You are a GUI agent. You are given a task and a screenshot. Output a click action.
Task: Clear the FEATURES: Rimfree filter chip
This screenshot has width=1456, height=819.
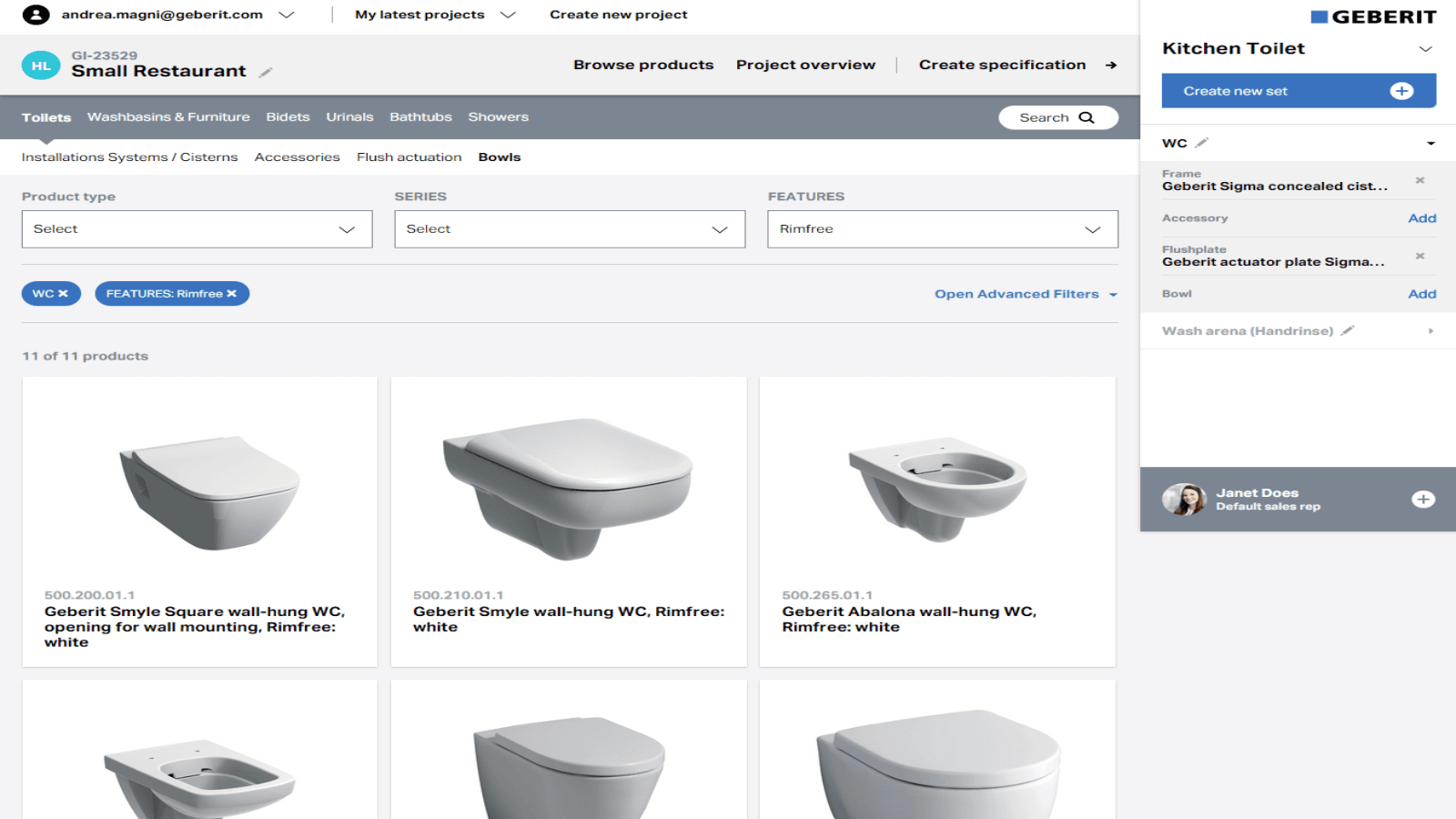[232, 293]
